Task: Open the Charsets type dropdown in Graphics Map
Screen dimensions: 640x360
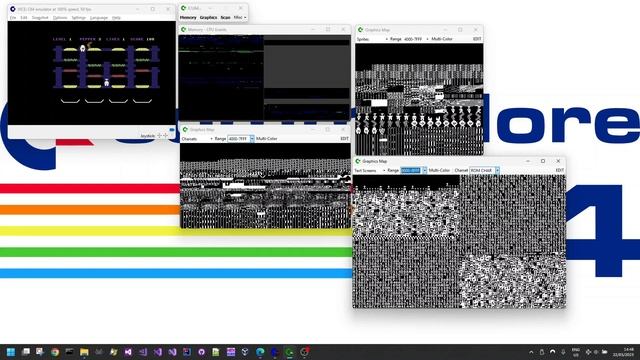Action: click(x=197, y=139)
